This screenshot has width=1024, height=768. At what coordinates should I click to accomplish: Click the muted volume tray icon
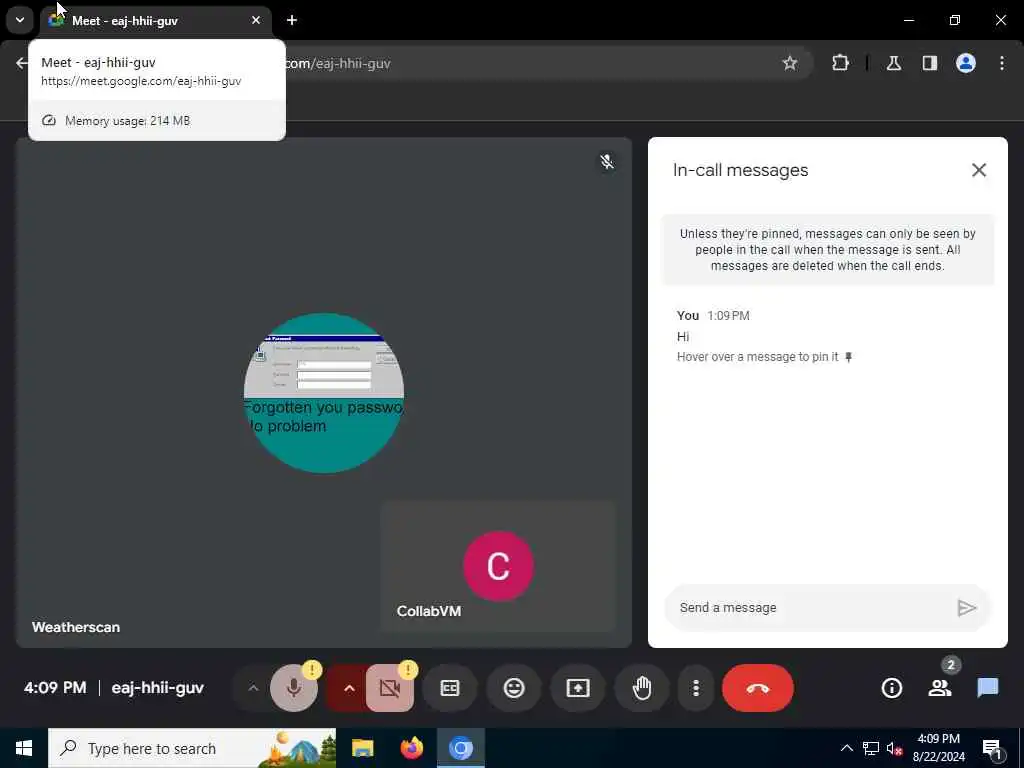pyautogui.click(x=895, y=748)
